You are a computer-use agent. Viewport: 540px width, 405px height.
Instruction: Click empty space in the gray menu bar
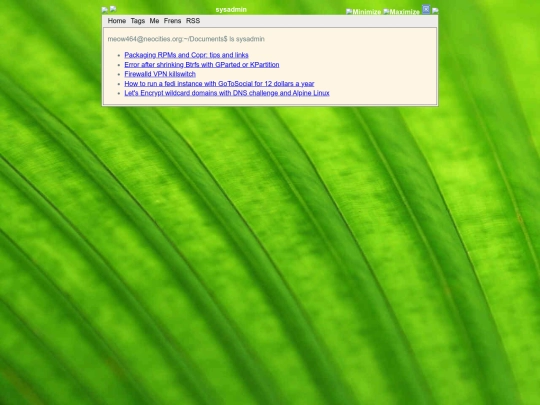(310, 21)
